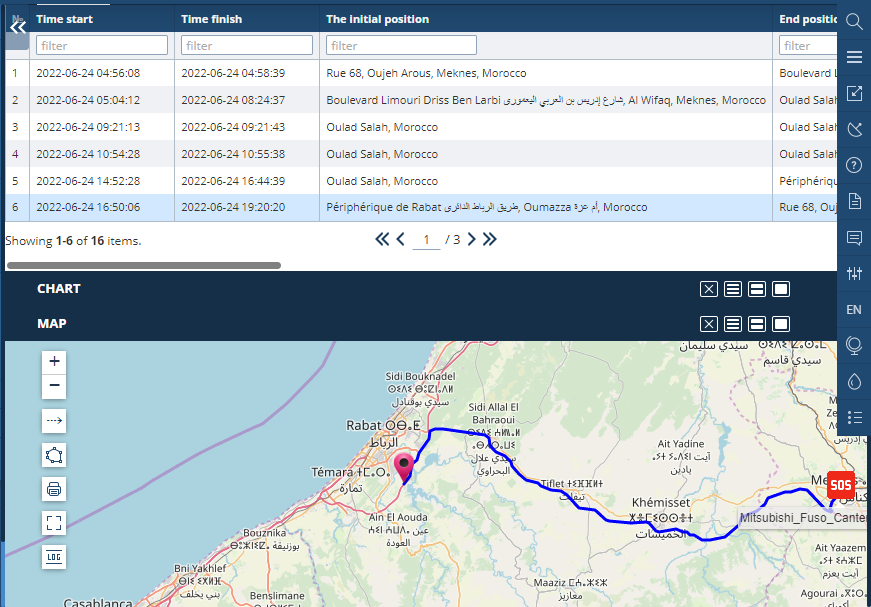871x607 pixels.
Task: Open the LOG map control
Action: tap(54, 557)
